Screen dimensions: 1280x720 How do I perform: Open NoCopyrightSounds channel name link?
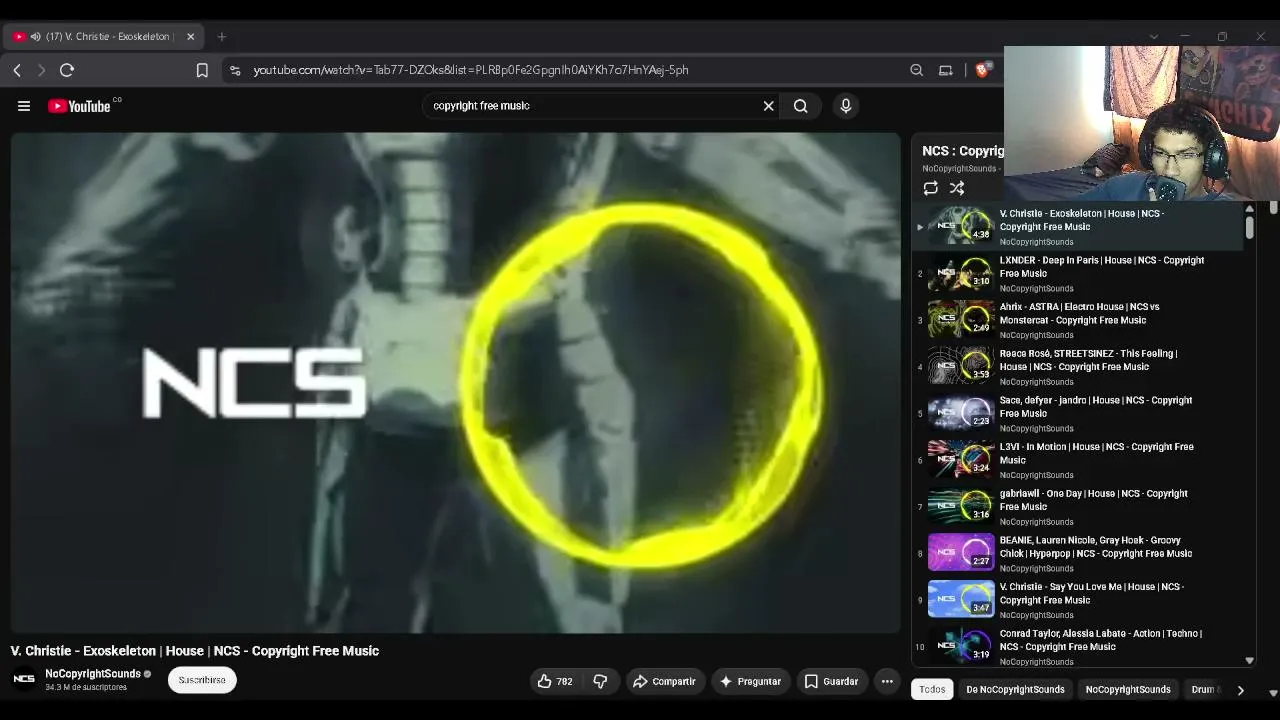coord(93,674)
